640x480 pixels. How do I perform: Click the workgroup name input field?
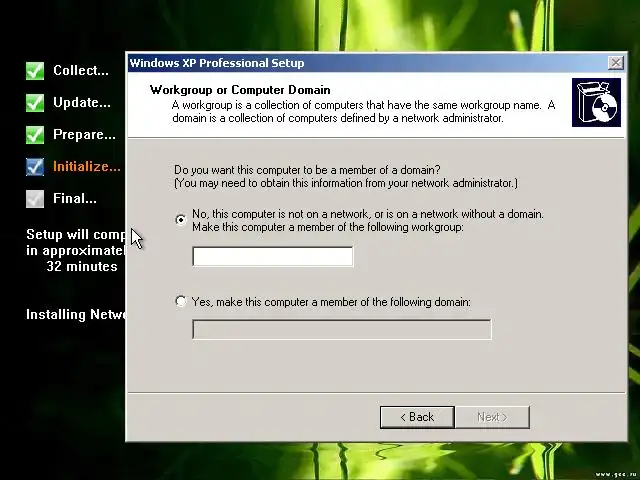[273, 256]
